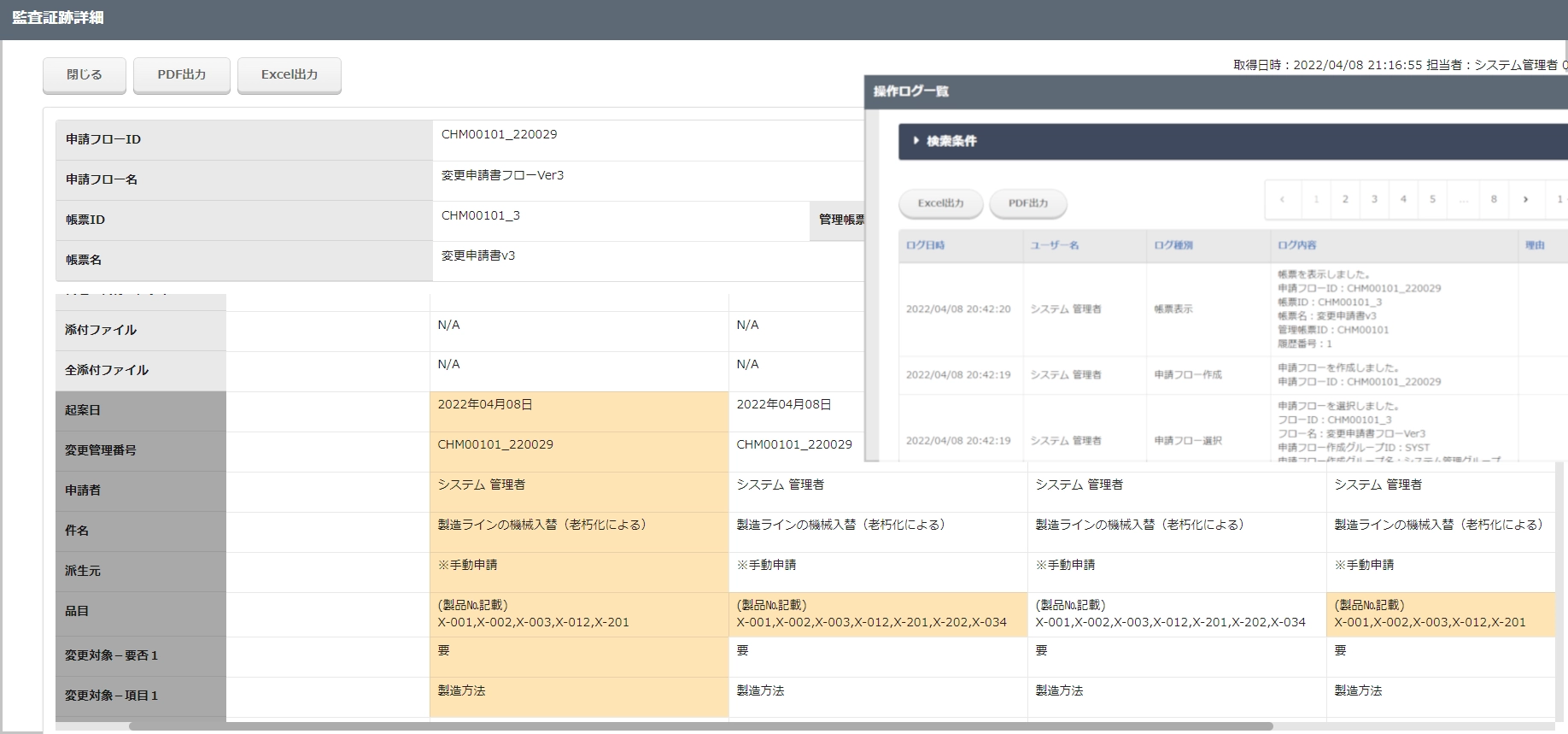Open page 2 of the log list
Image resolution: width=1568 pixels, height=734 pixels.
[x=1345, y=199]
